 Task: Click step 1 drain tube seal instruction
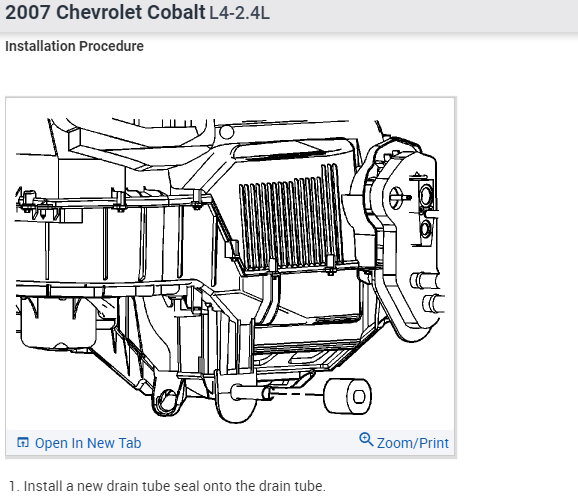click(168, 486)
